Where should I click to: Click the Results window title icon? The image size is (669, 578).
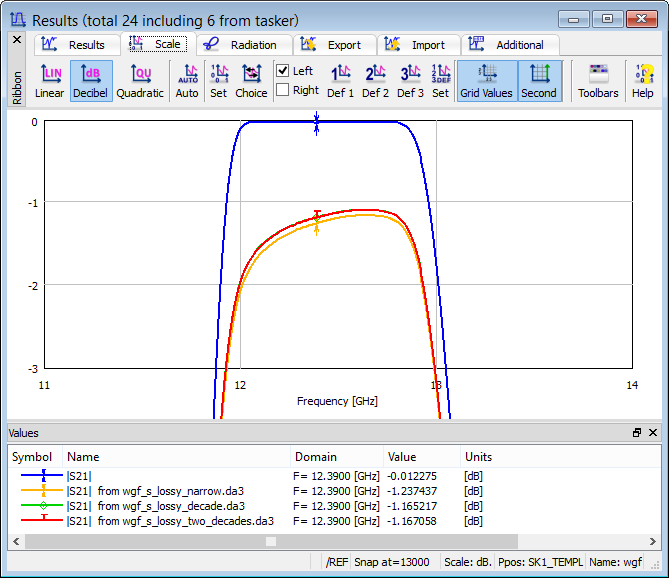click(18, 20)
